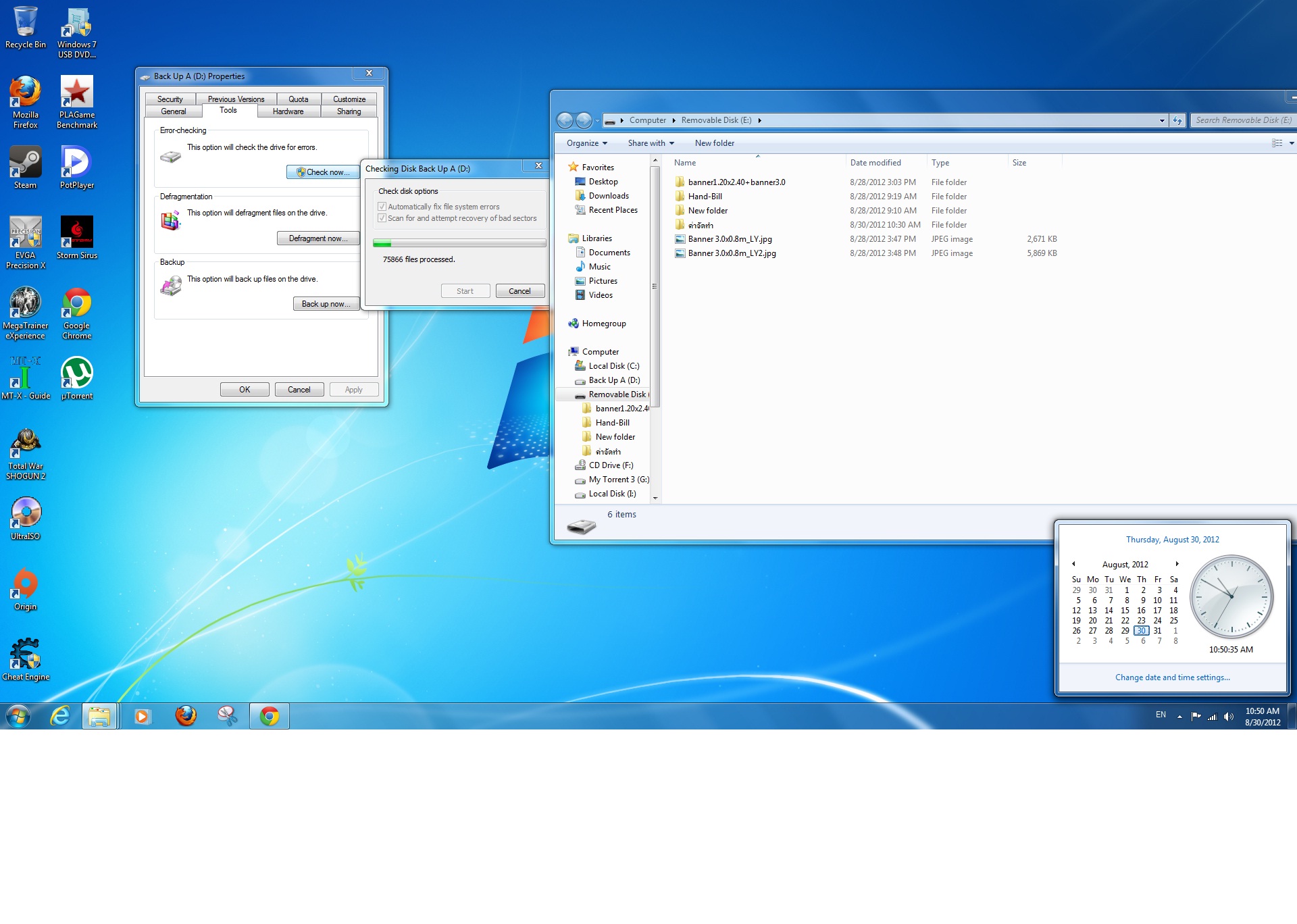
Task: Expand the Share with dropdown
Action: [651, 143]
